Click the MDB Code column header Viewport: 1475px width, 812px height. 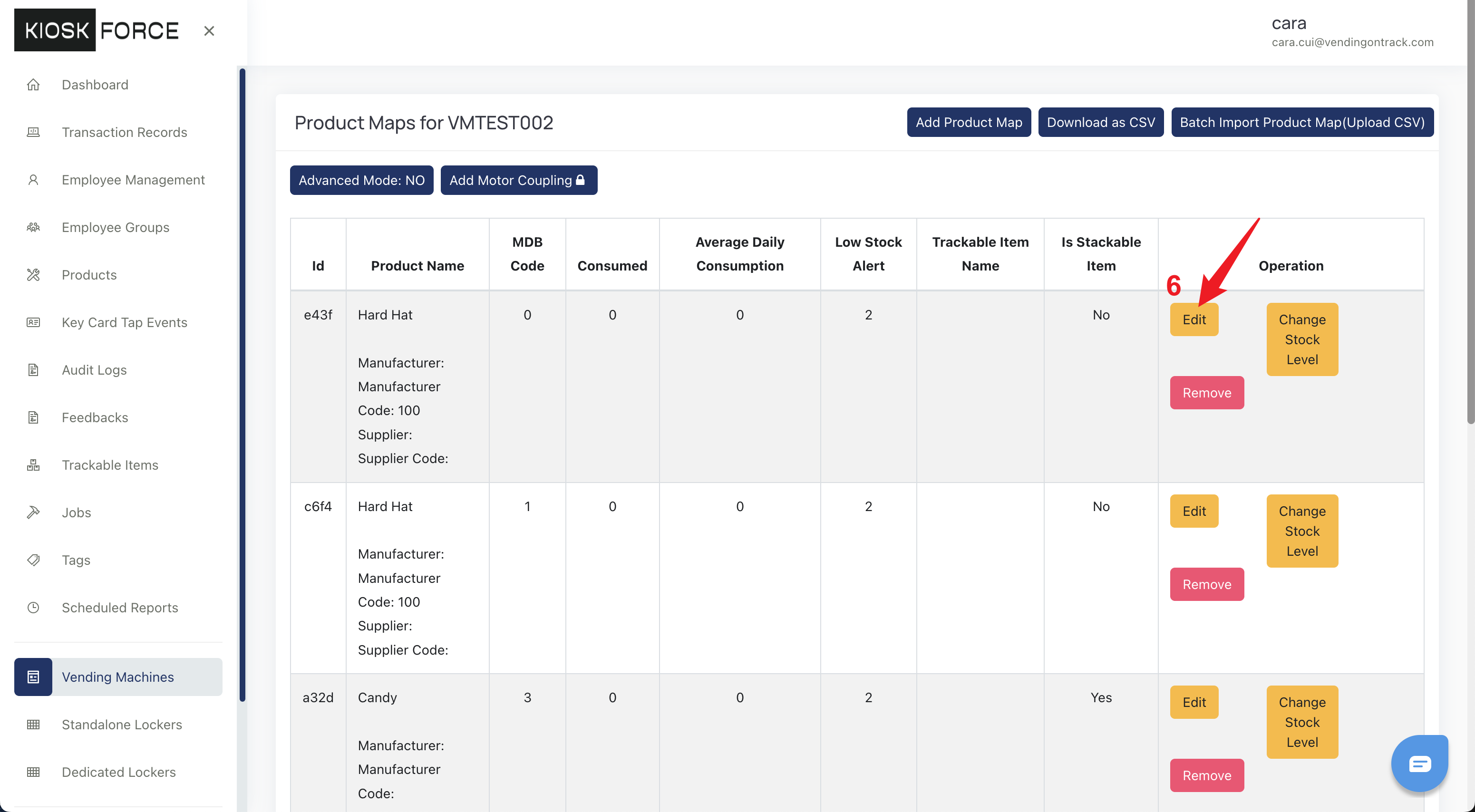tap(527, 254)
